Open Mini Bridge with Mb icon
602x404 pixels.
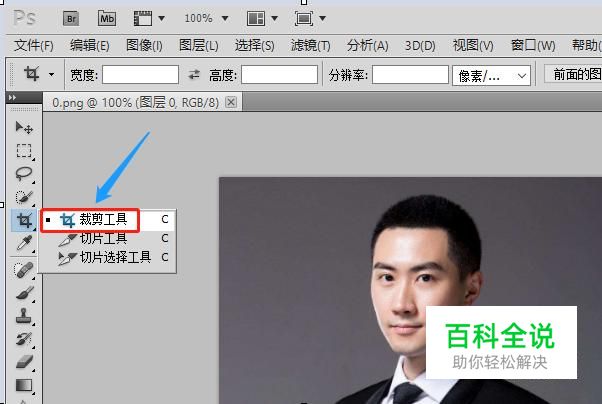pyautogui.click(x=107, y=18)
